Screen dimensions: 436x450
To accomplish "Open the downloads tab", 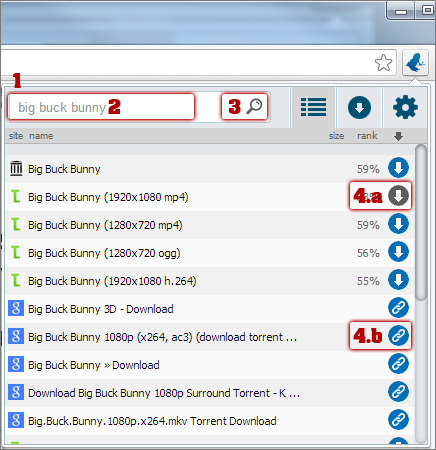I will (x=359, y=107).
